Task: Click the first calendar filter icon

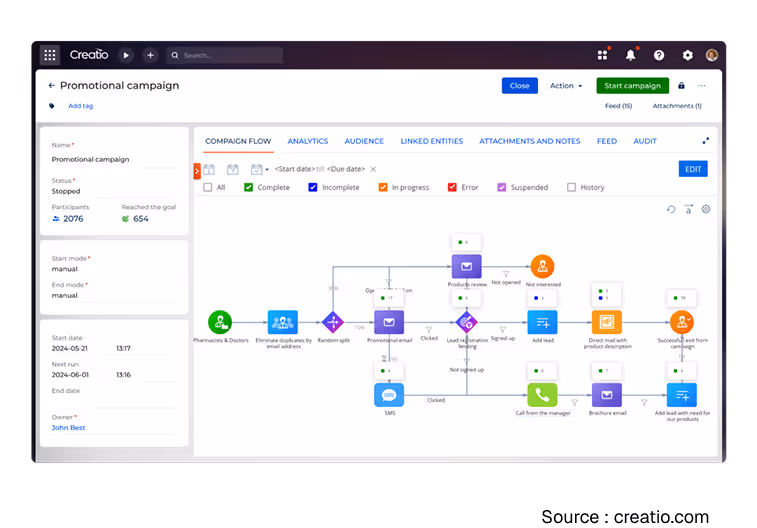Action: point(209,169)
